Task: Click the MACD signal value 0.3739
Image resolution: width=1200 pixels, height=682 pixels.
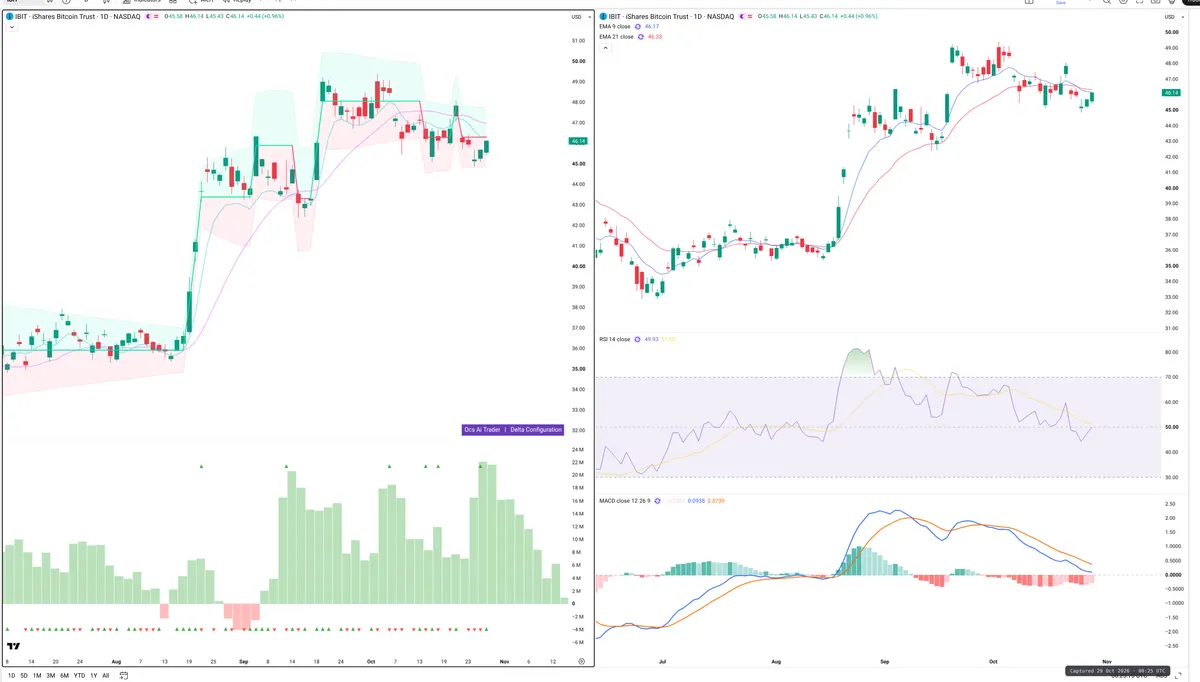Action: (716, 500)
